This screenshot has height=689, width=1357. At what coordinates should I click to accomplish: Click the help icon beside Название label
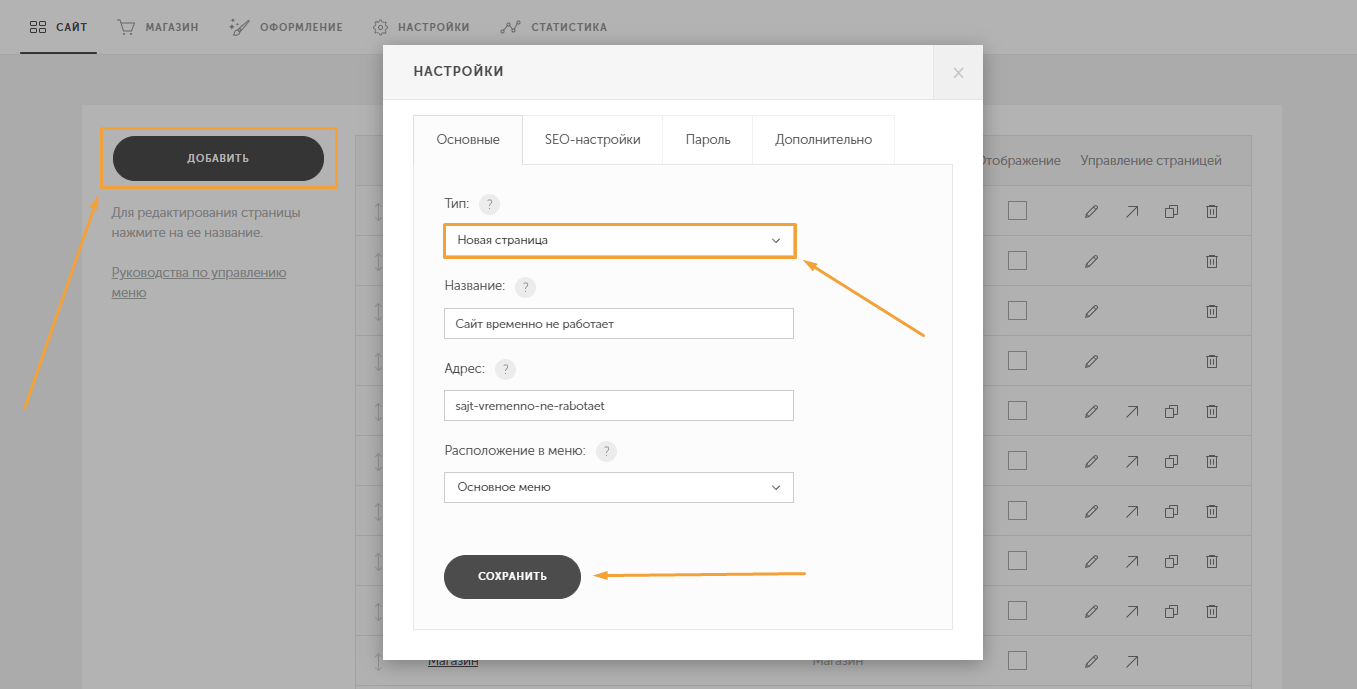click(x=525, y=287)
